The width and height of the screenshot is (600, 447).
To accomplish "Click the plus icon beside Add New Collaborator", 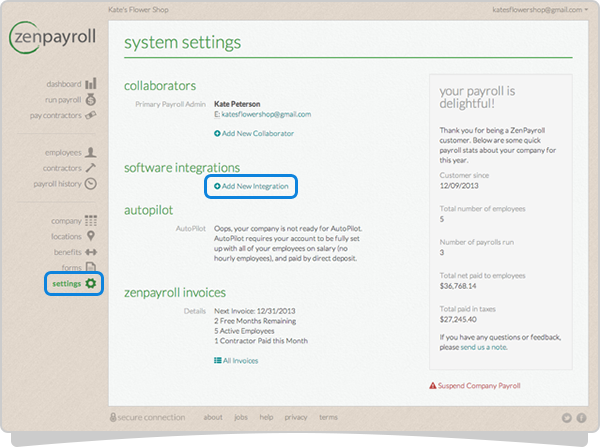I will click(x=217, y=133).
